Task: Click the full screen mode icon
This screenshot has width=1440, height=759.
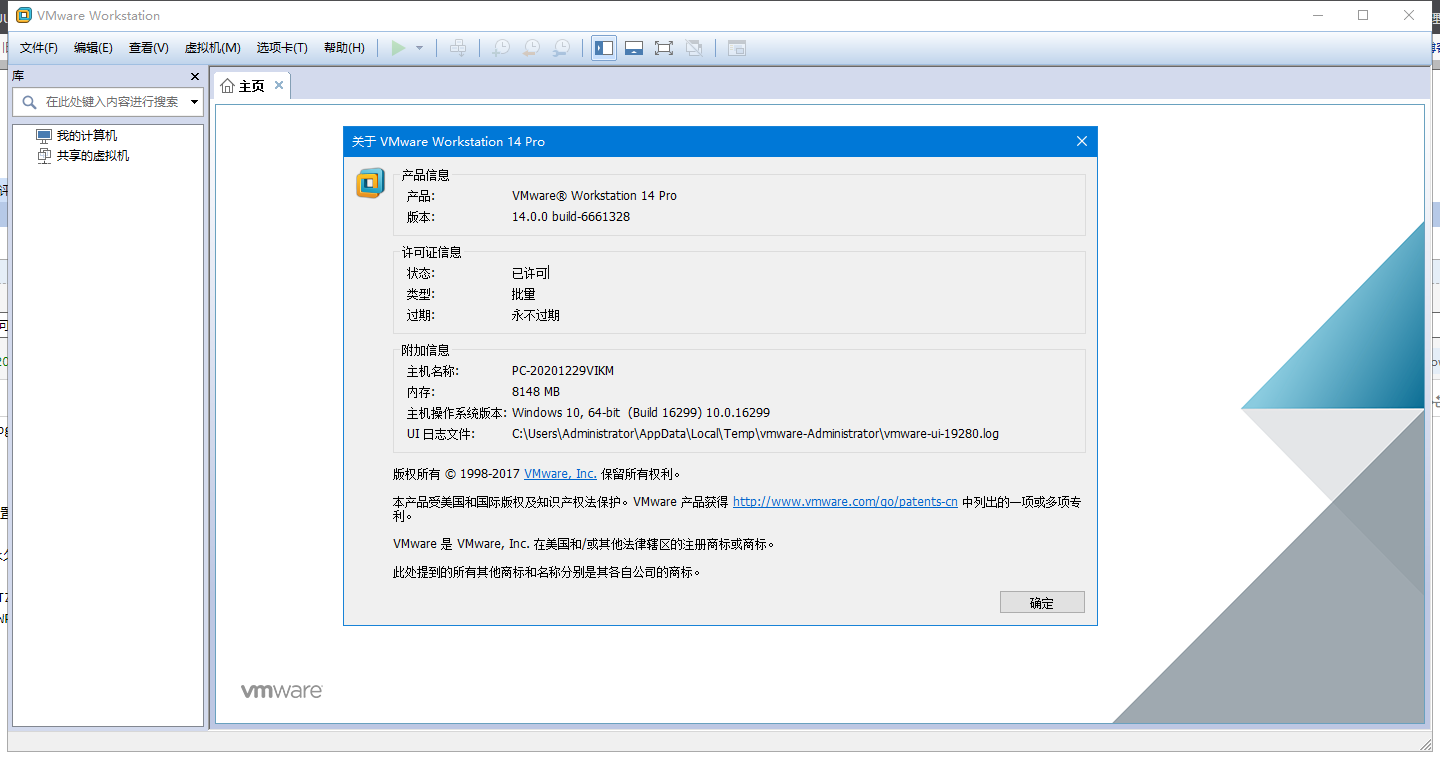Action: 664,48
